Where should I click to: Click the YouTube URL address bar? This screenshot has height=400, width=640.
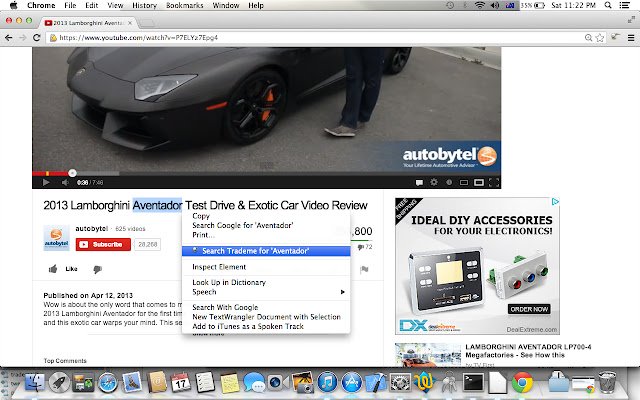[318, 38]
